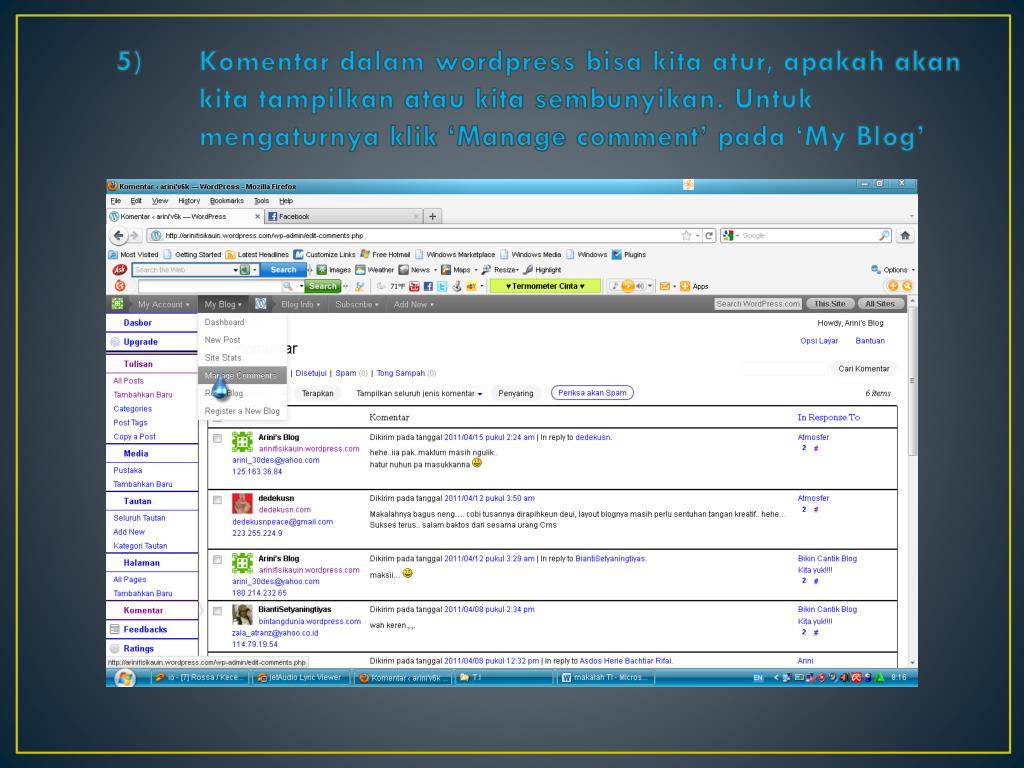Click the Termometer Cinta green button
1024x768 pixels.
pyautogui.click(x=545, y=286)
